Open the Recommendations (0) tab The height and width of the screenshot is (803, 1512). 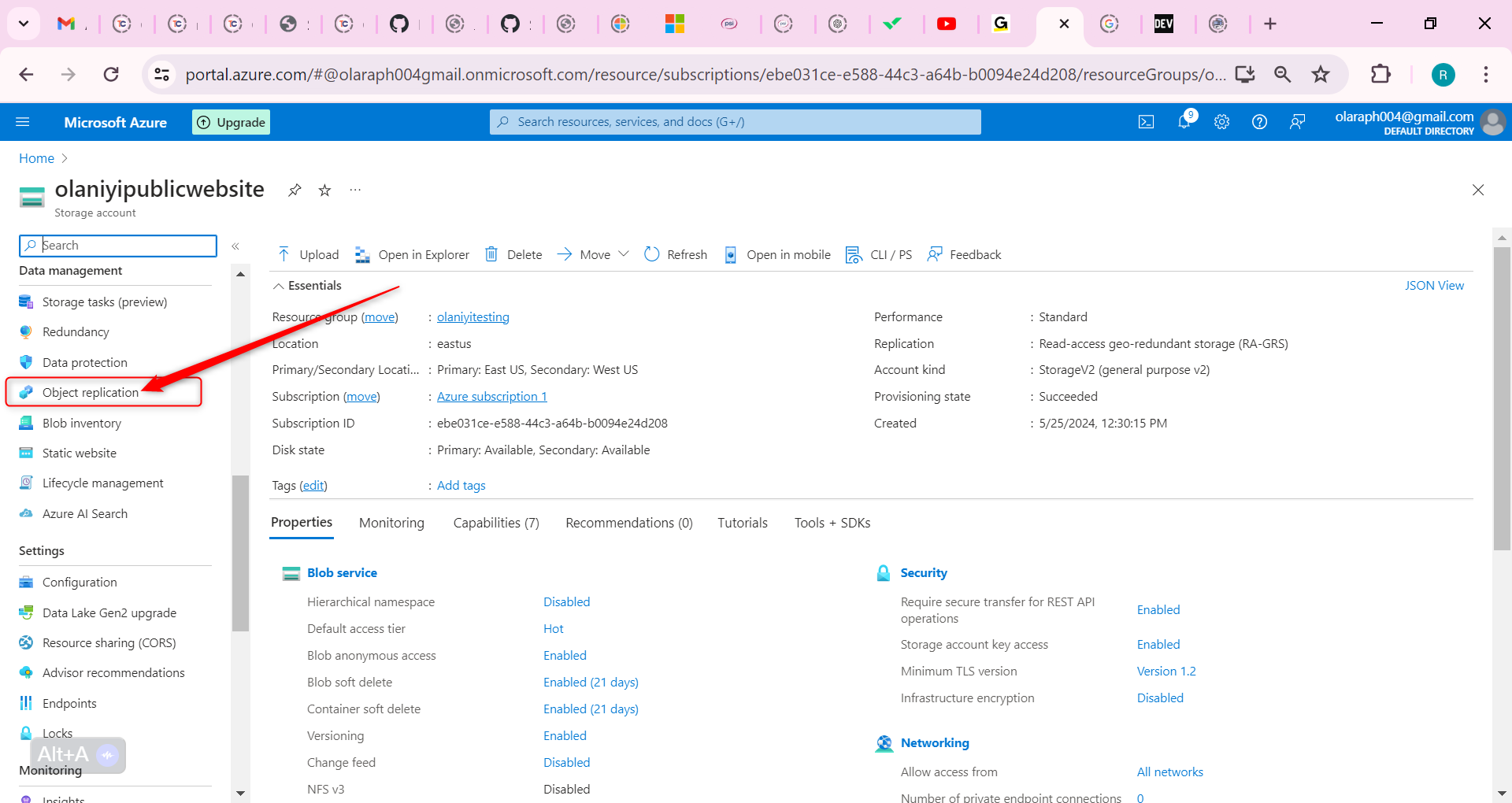pos(629,523)
